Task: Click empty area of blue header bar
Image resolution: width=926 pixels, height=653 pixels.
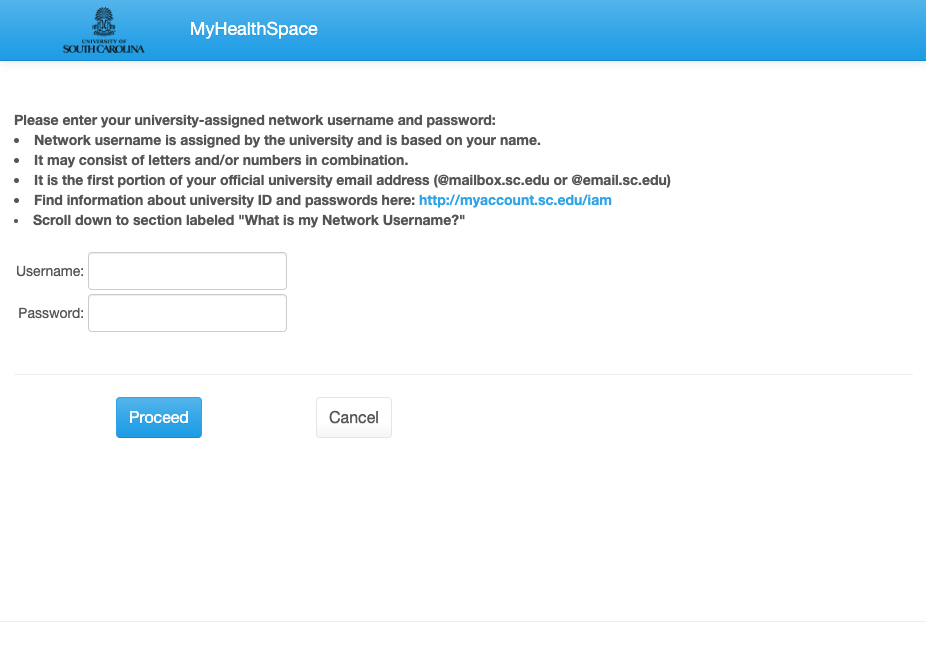Action: point(620,30)
